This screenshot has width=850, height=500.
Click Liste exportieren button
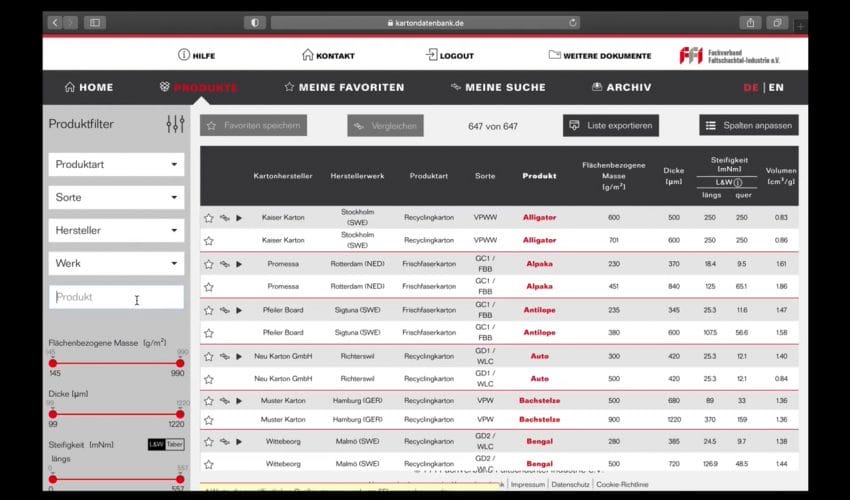coord(611,125)
